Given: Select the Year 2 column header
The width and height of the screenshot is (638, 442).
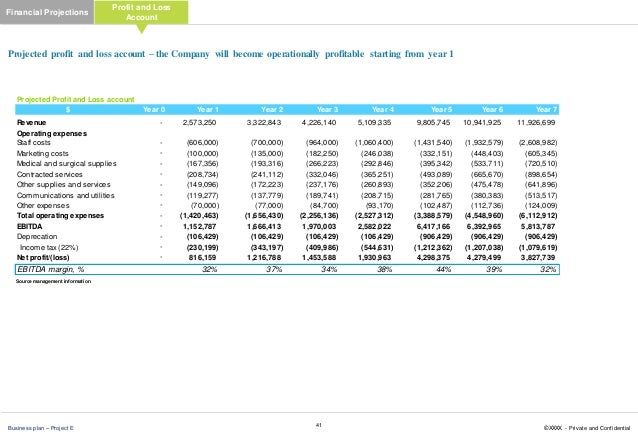Looking at the screenshot, I should [x=272, y=109].
